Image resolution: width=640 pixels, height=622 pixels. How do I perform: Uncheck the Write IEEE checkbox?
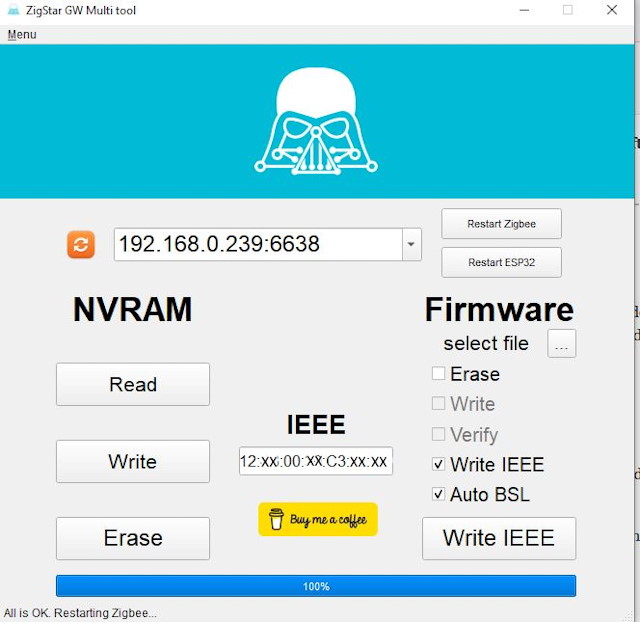tap(438, 464)
